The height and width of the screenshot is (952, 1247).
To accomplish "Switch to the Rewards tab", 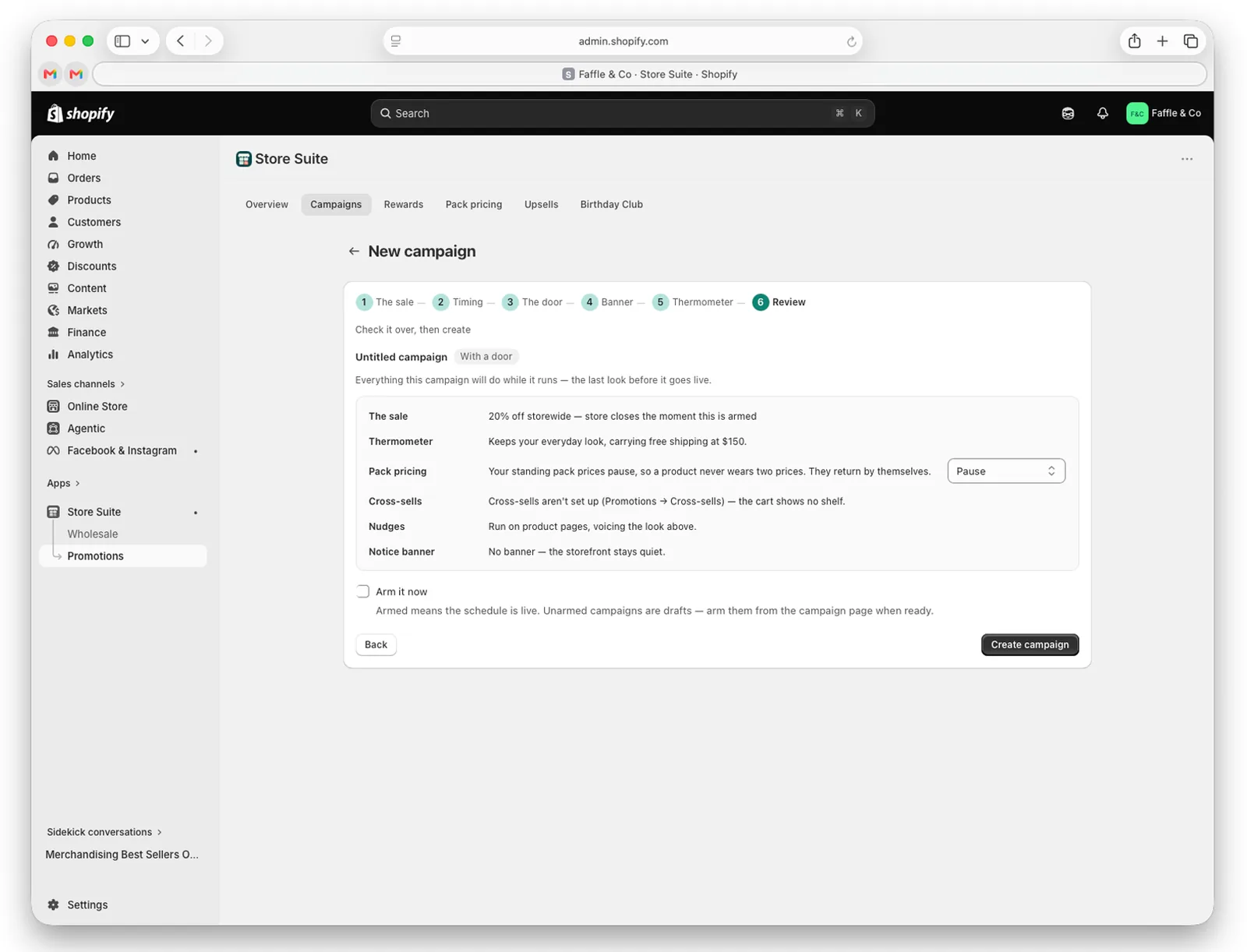I will pyautogui.click(x=404, y=205).
